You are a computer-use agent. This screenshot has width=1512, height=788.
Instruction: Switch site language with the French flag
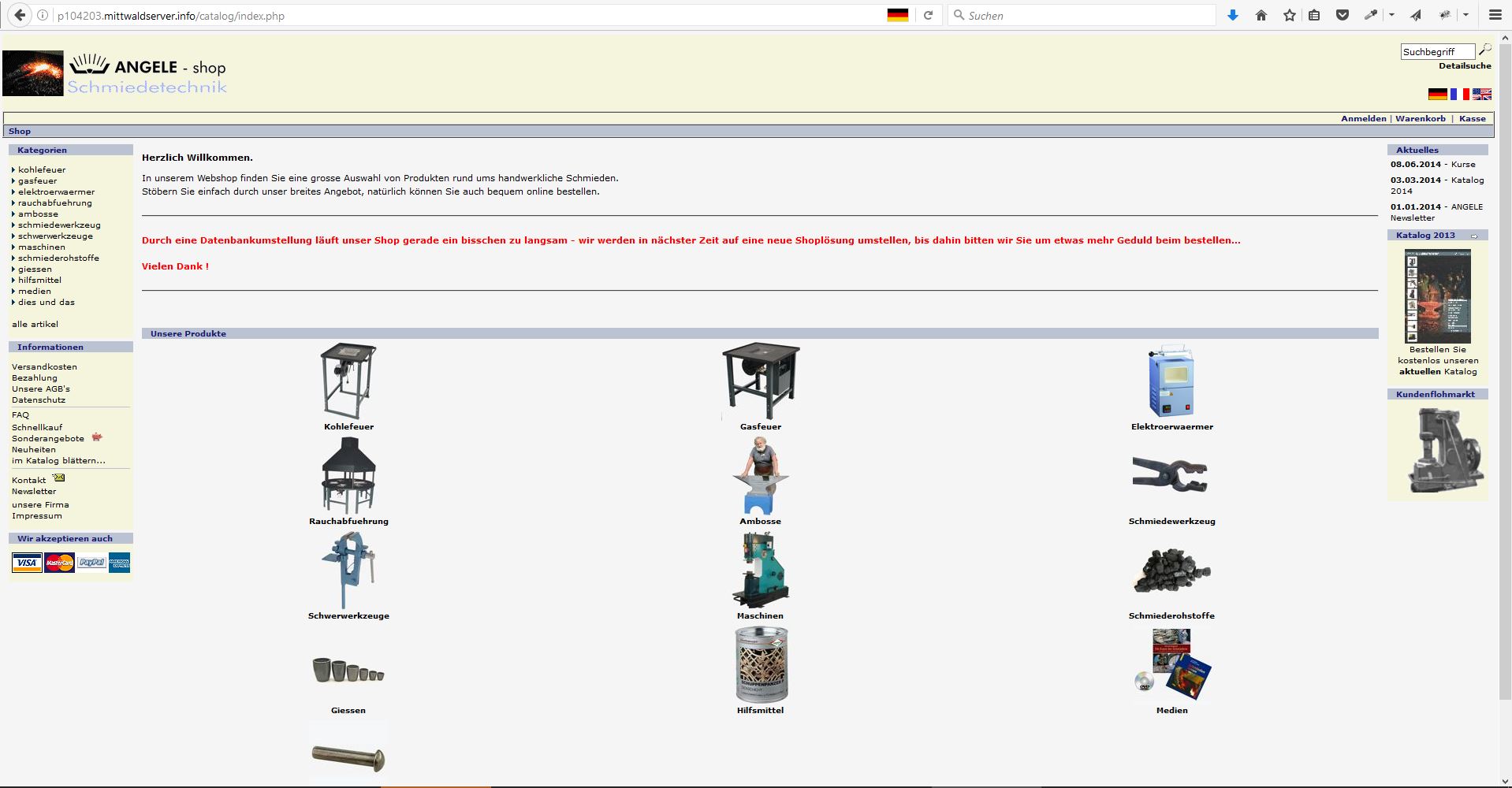[1459, 95]
